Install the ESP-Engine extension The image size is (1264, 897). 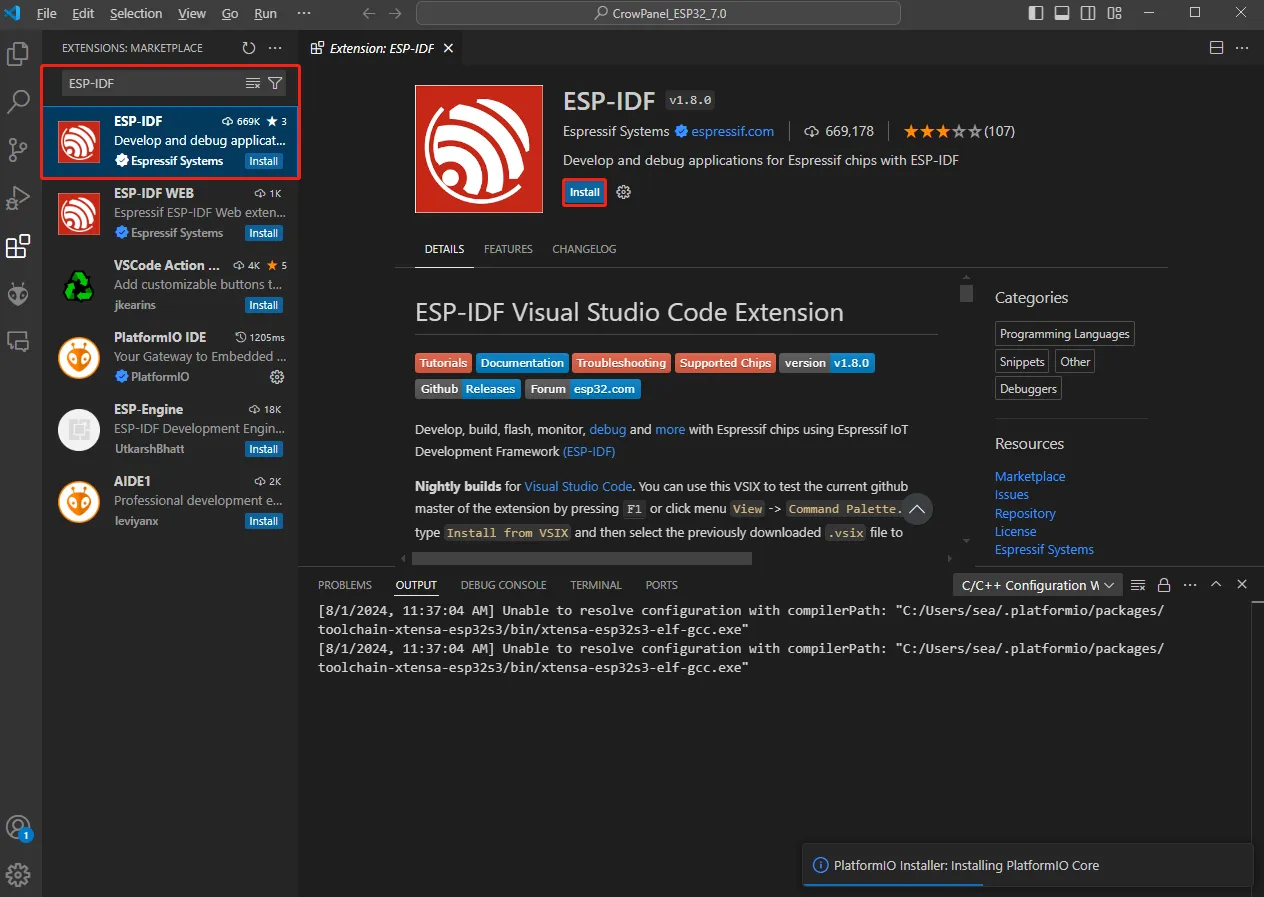[264, 449]
